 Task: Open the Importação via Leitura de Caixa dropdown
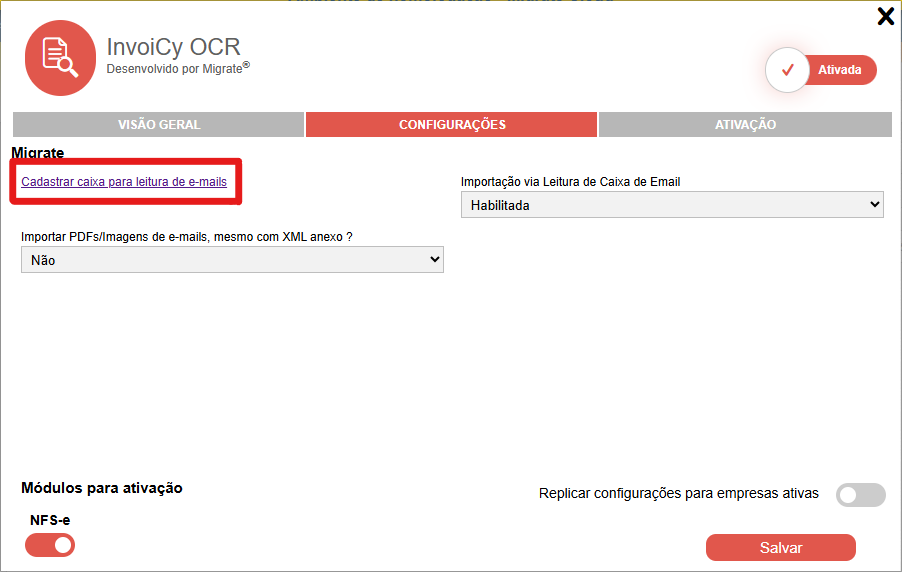(x=672, y=205)
